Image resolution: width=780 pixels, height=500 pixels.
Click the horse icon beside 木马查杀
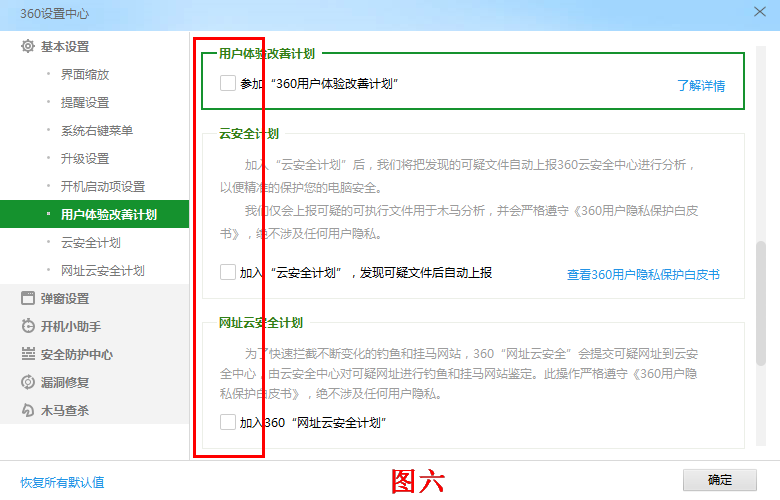(x=28, y=410)
